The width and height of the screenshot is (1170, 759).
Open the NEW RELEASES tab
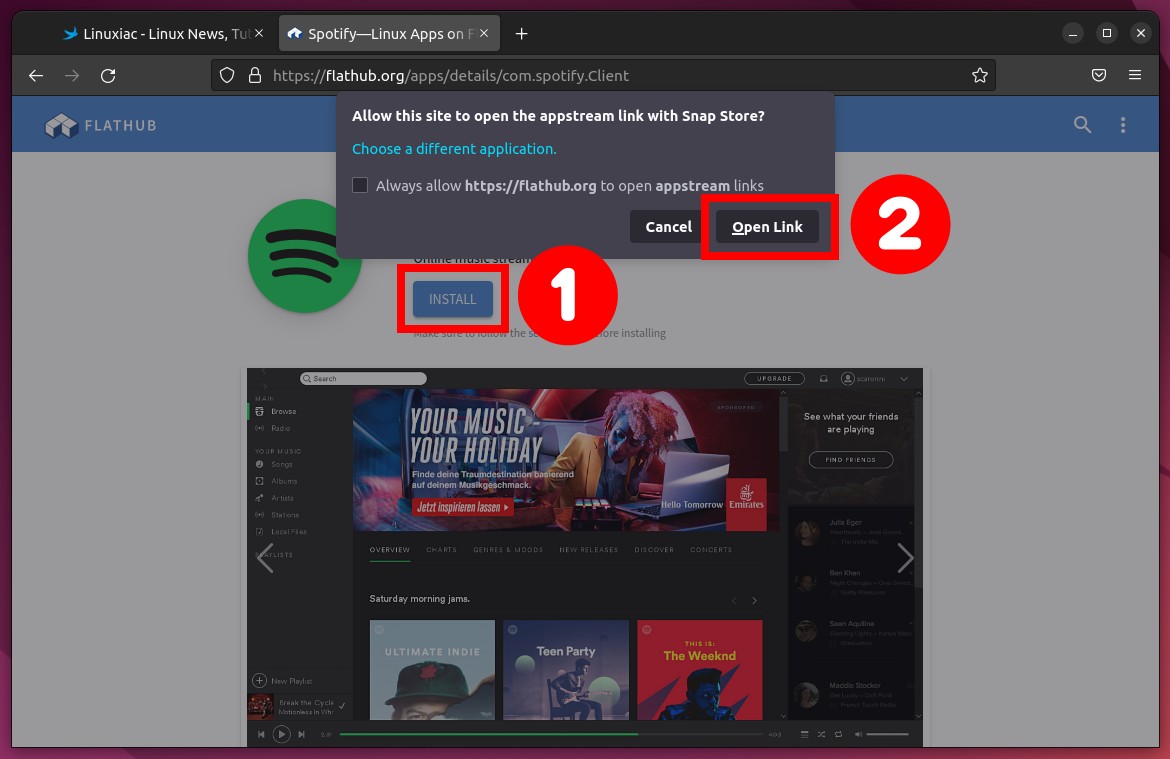tap(589, 550)
